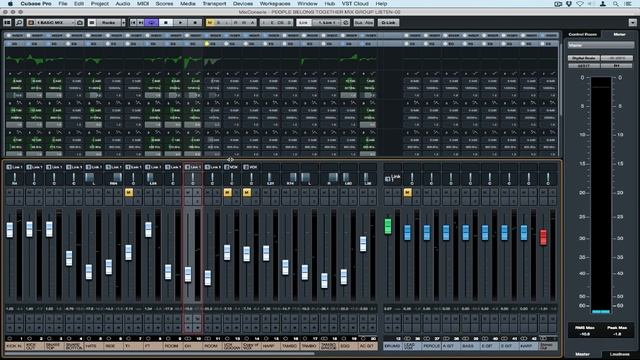This screenshot has height=360, width=640.
Task: Open the File menu
Action: pos(62,4)
